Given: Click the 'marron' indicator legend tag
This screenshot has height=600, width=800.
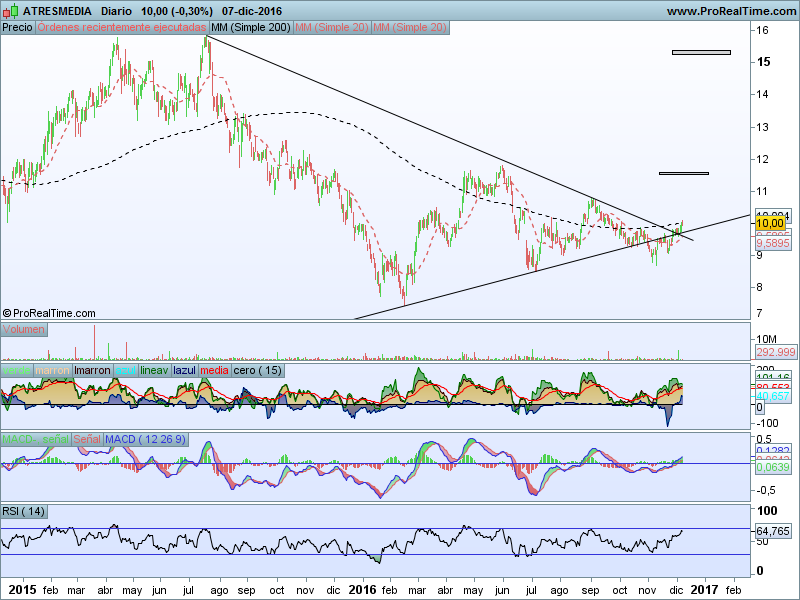Looking at the screenshot, I should pyautogui.click(x=52, y=370).
